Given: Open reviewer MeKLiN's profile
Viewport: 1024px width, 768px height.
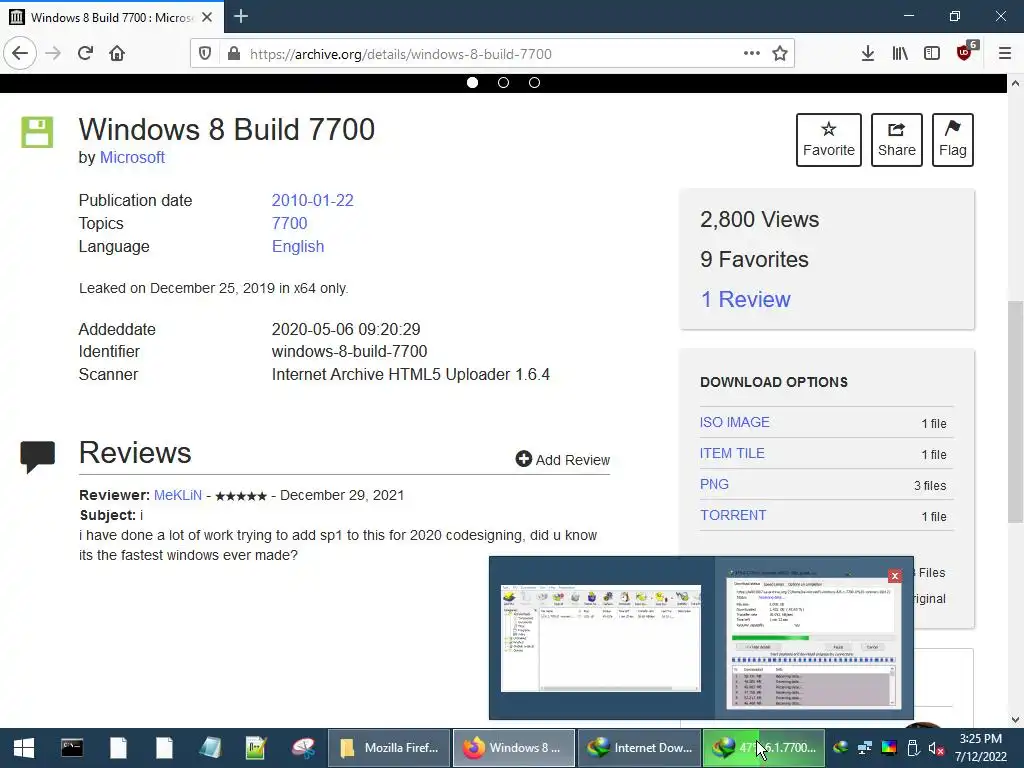Looking at the screenshot, I should [x=178, y=495].
